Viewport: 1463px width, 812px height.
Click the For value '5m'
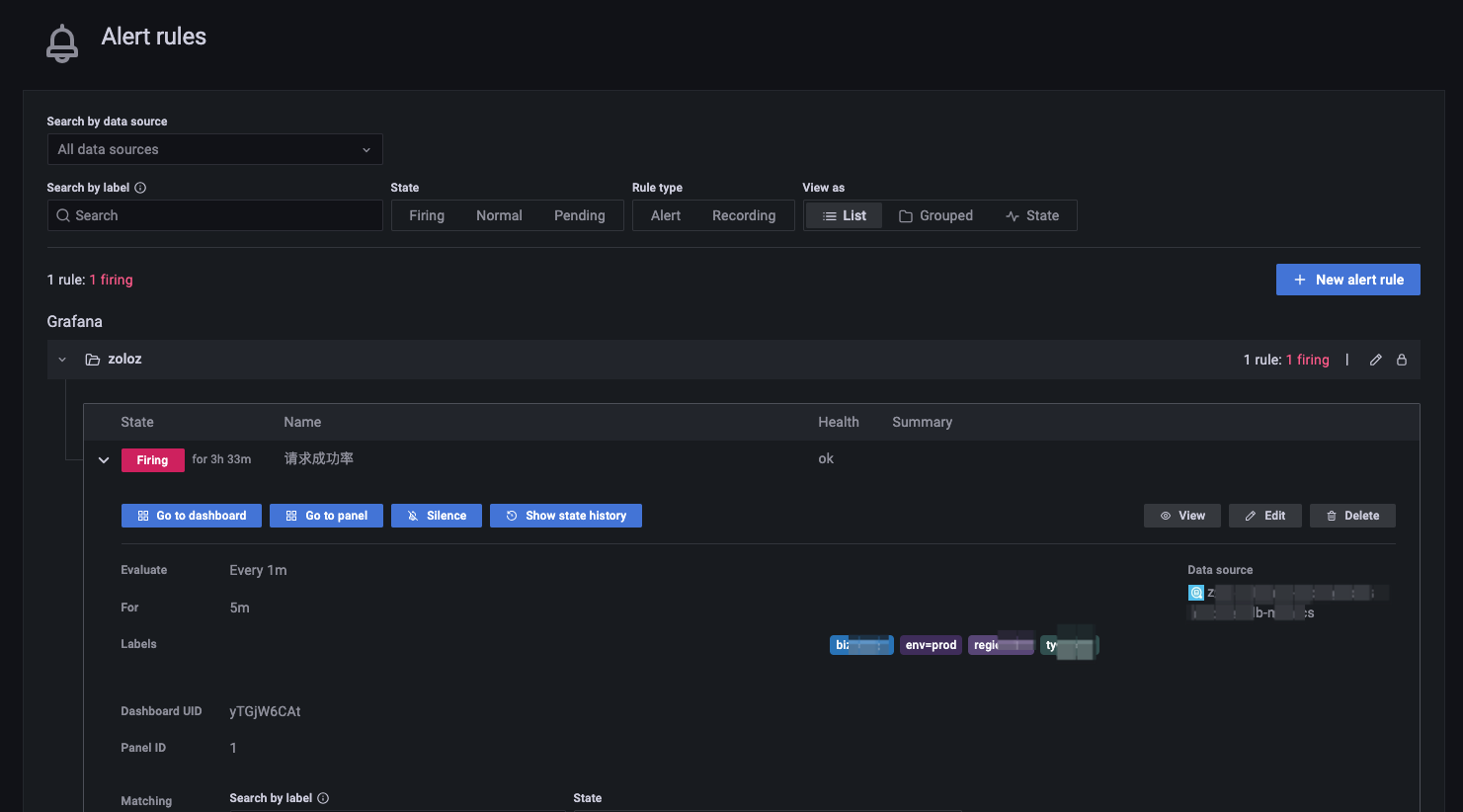[239, 608]
